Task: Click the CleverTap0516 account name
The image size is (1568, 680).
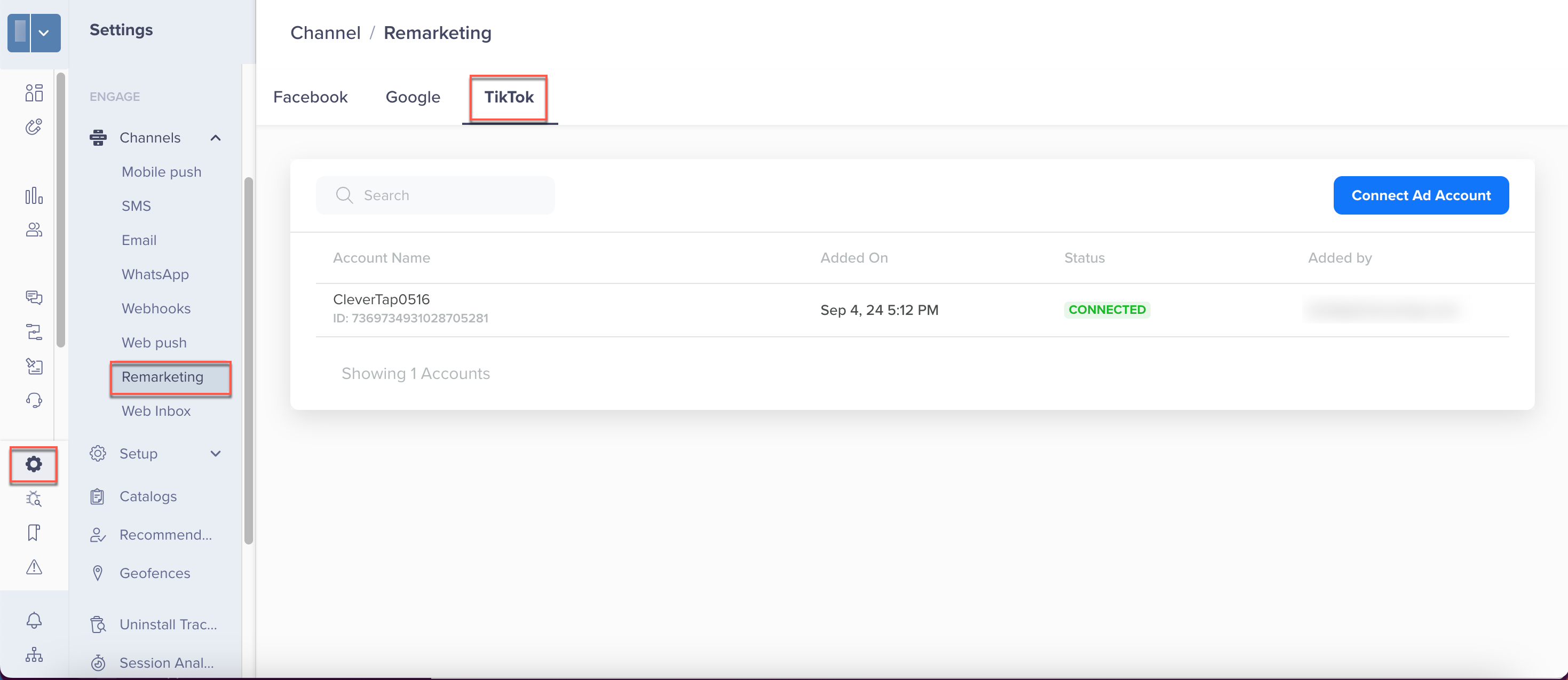Action: point(381,299)
